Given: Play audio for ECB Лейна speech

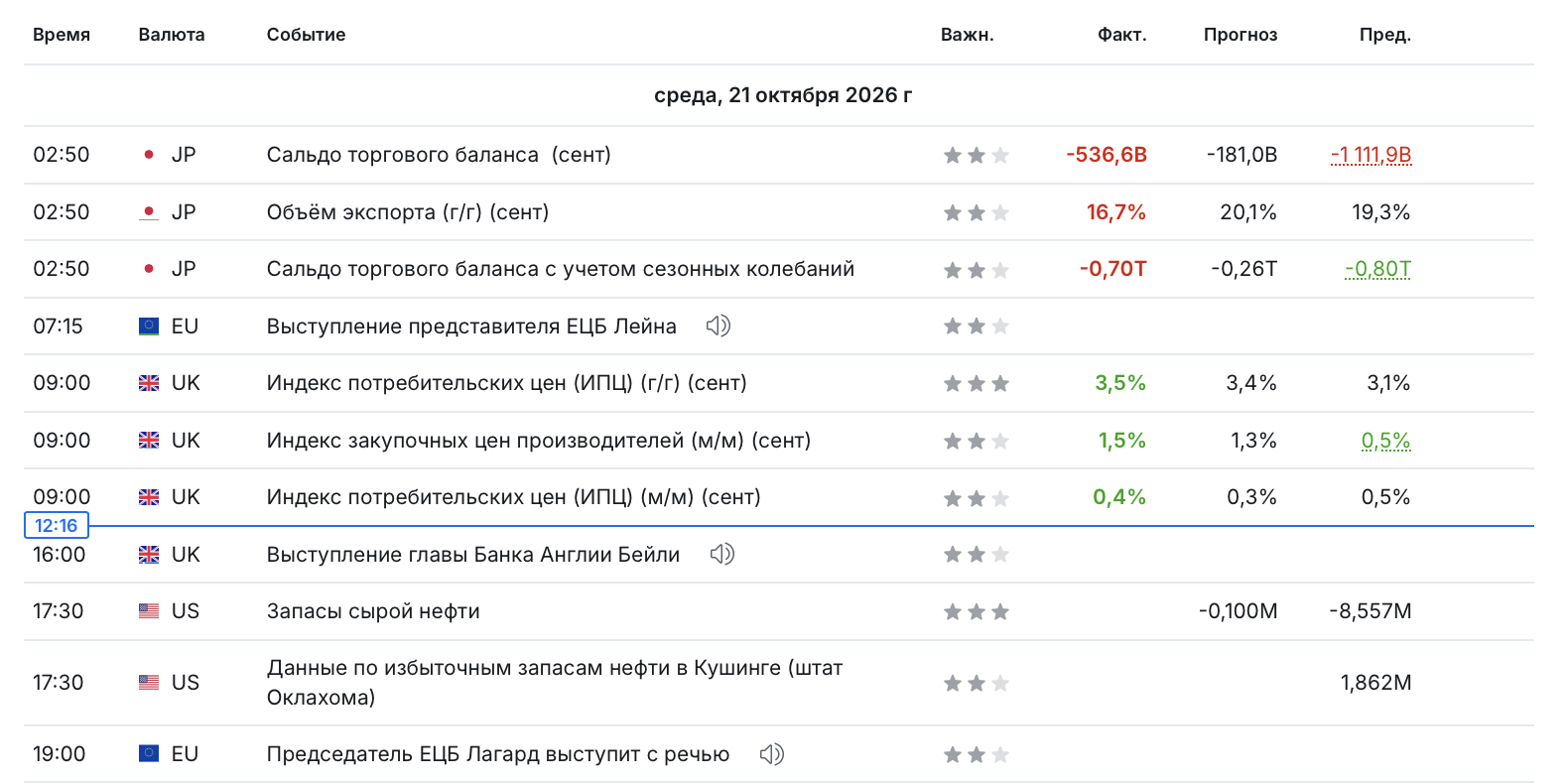Looking at the screenshot, I should (x=718, y=326).
